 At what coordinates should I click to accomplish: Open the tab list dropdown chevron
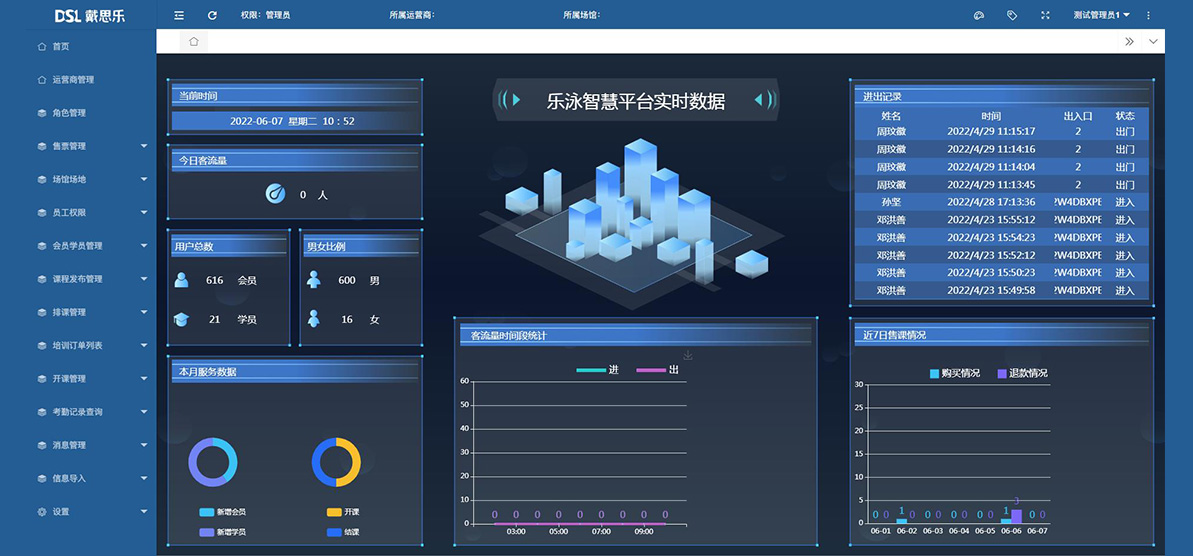(x=1153, y=41)
